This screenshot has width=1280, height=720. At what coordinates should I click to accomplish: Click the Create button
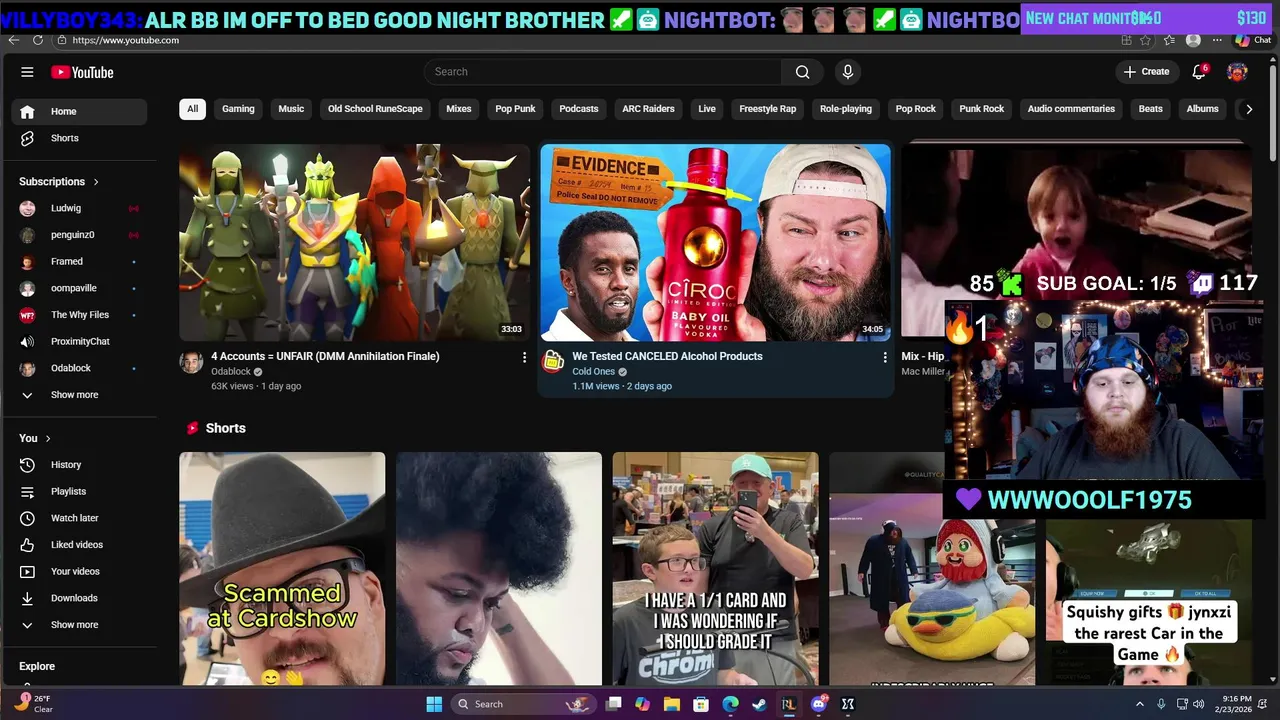pos(1146,72)
